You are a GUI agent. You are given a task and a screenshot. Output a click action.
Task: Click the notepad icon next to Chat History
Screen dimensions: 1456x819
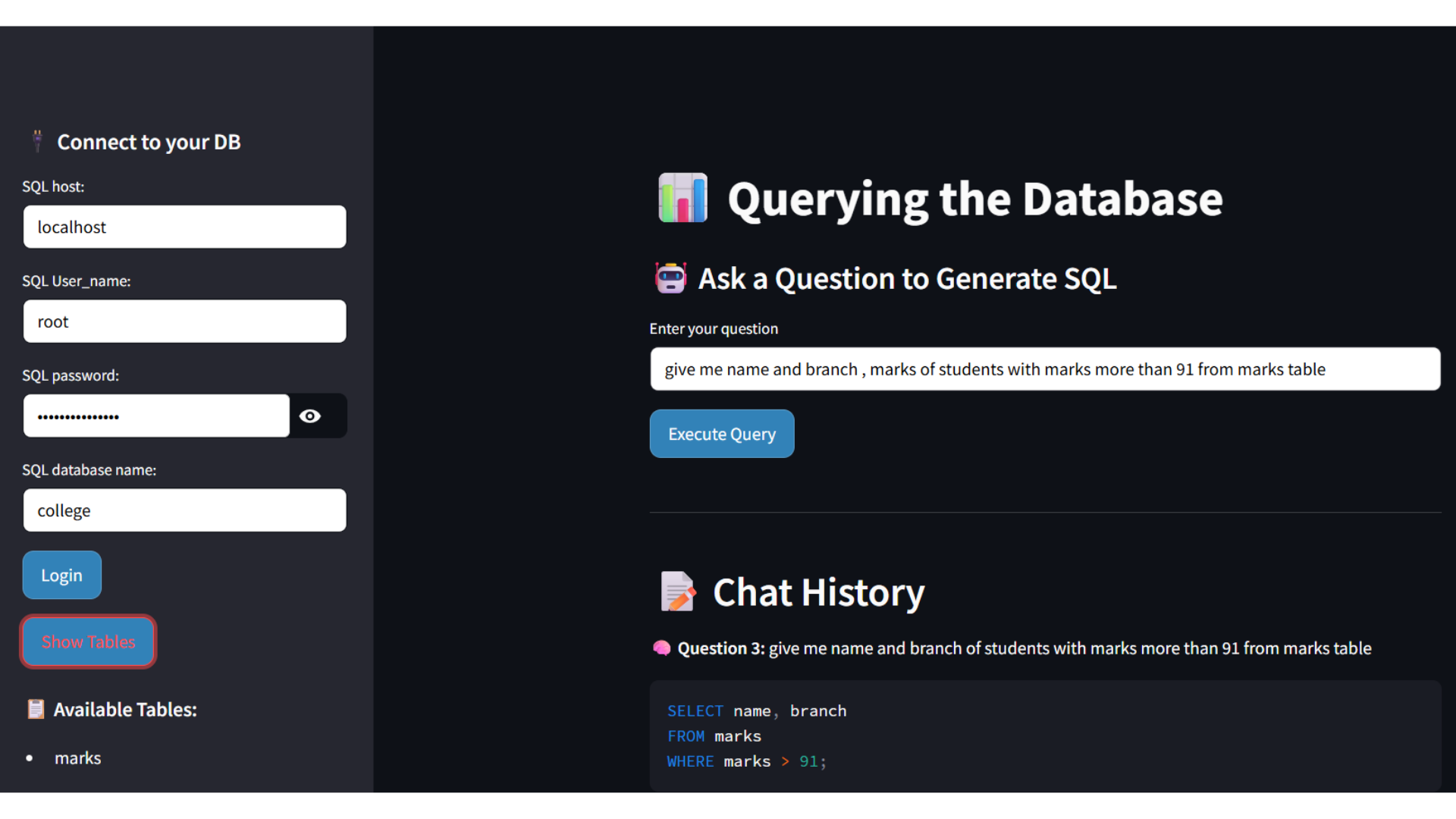[677, 591]
